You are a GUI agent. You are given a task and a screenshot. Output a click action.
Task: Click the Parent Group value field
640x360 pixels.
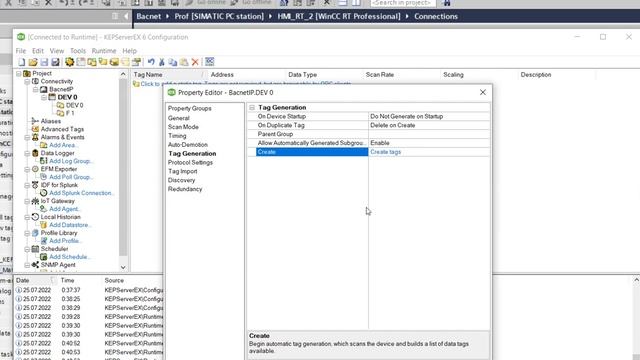tap(429, 134)
